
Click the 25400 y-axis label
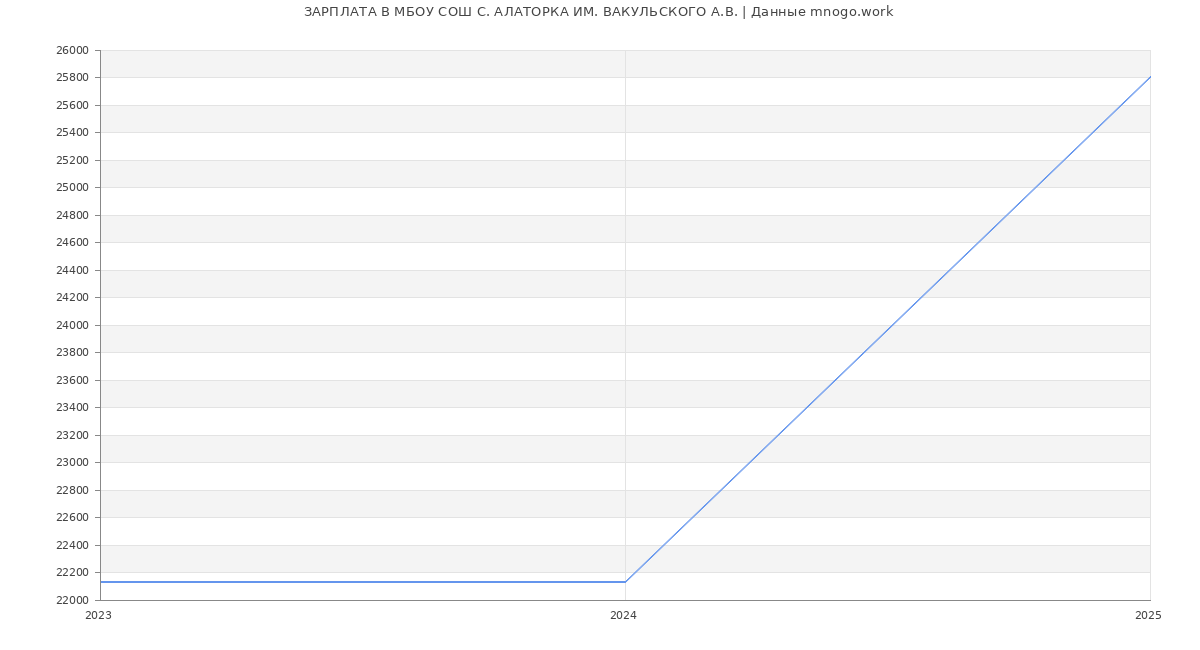[x=72, y=132]
